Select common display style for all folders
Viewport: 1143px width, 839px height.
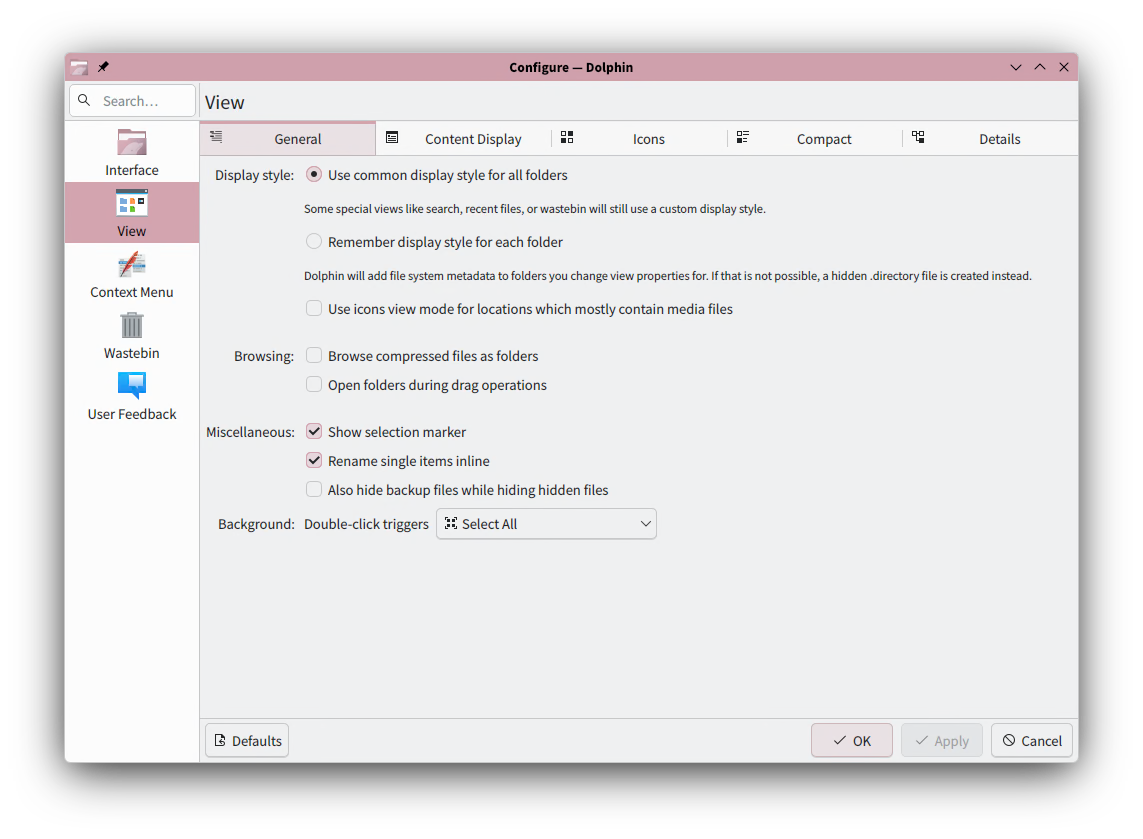(314, 175)
